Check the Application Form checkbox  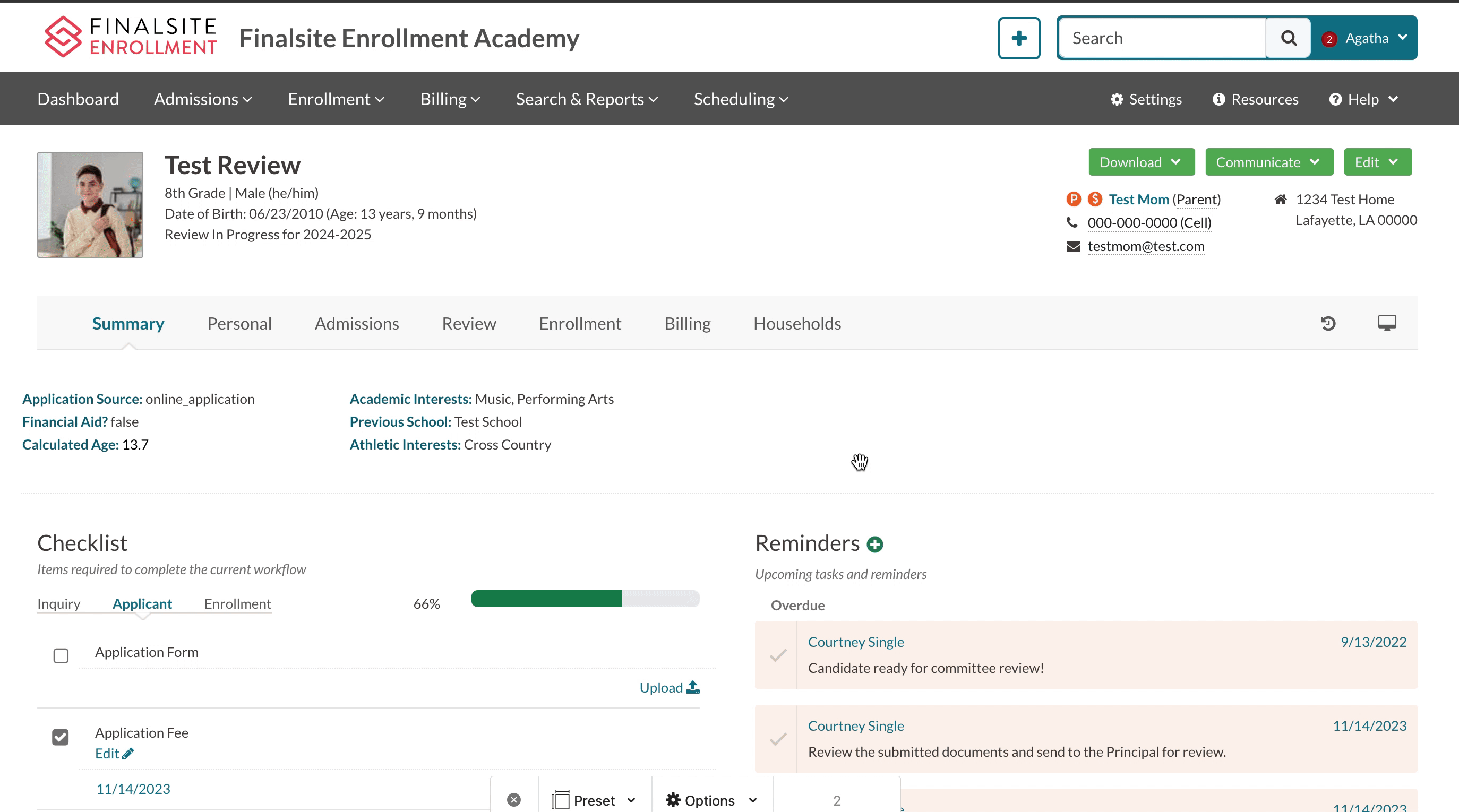tap(61, 655)
